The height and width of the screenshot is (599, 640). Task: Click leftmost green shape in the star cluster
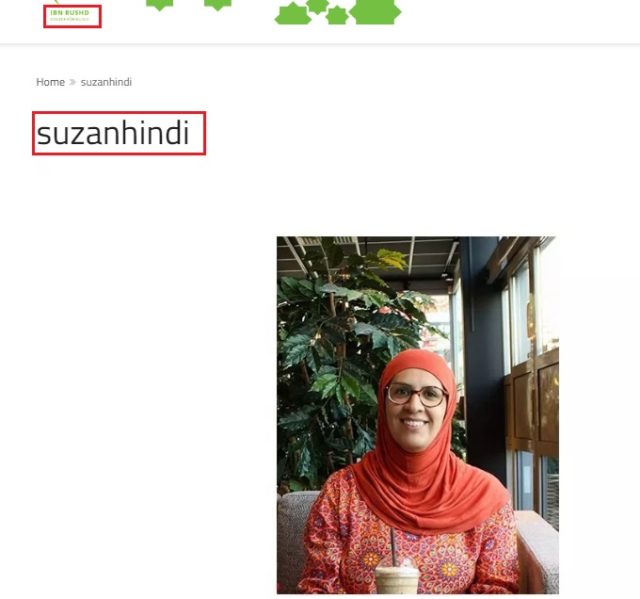click(293, 14)
